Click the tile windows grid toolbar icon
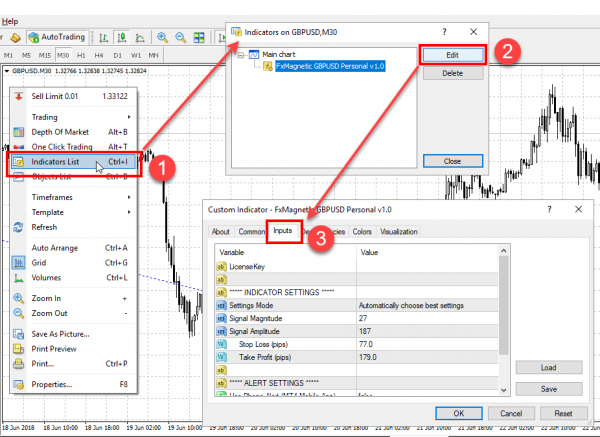This screenshot has height=437, width=600. point(199,38)
